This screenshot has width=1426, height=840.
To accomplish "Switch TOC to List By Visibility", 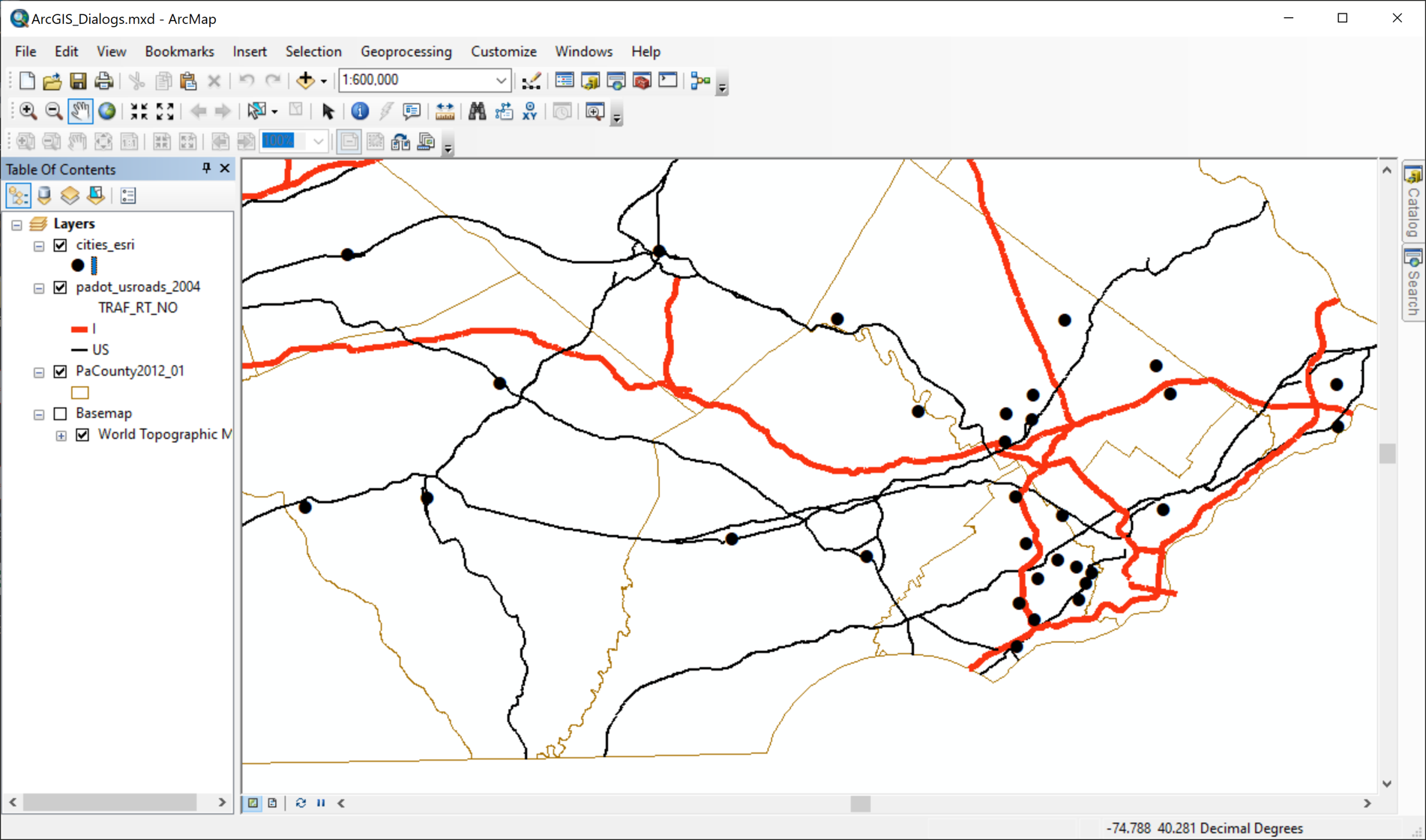I will [70, 196].
